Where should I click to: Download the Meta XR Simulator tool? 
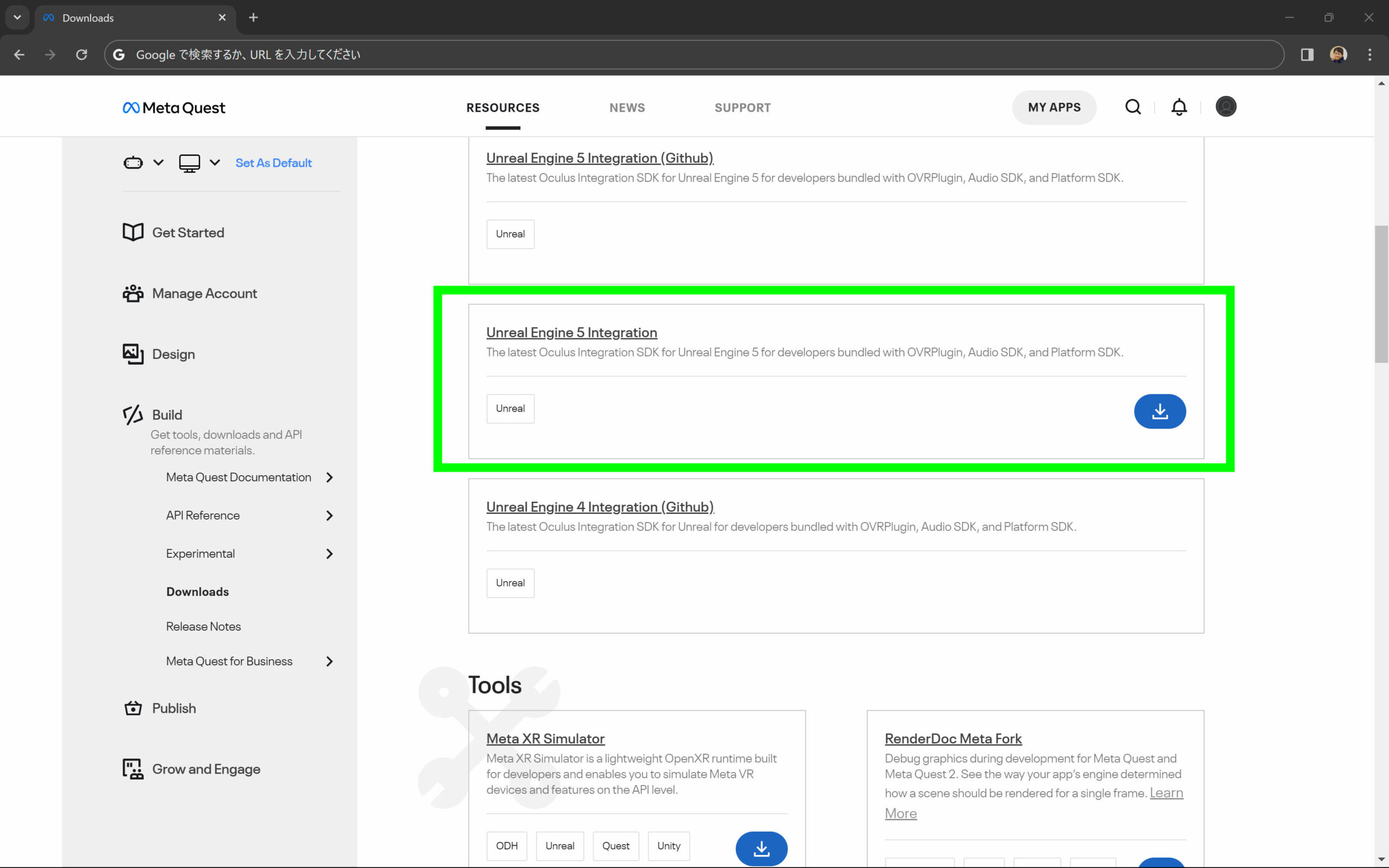761,848
